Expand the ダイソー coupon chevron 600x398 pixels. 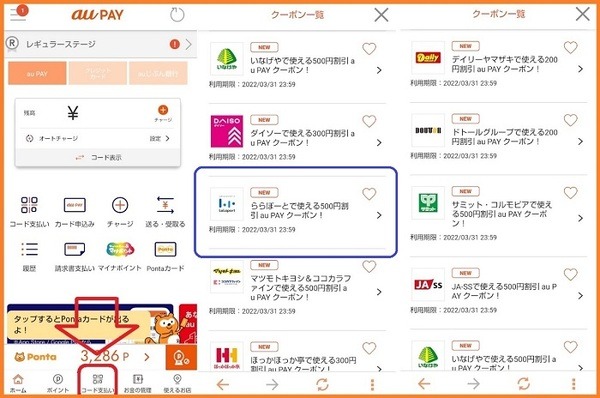click(379, 143)
